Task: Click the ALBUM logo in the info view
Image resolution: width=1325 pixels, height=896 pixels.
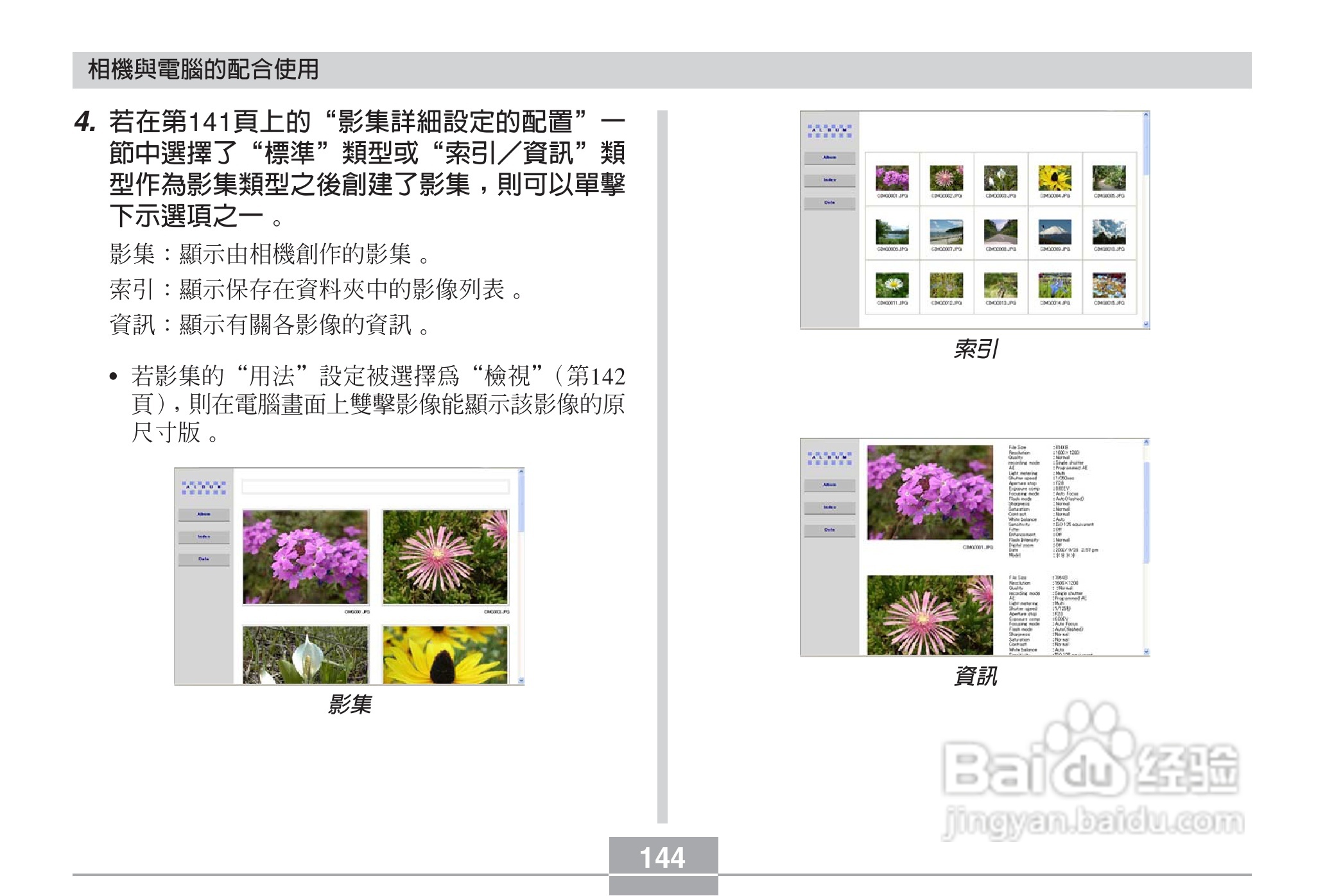Action: [829, 458]
